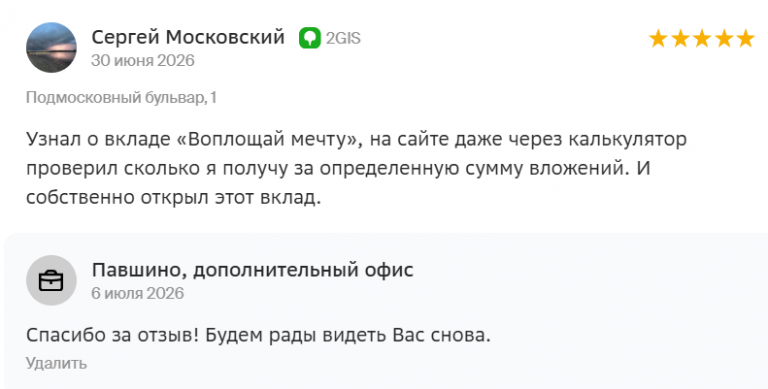Image resolution: width=768 pixels, height=389 pixels.
Task: Click the fifth rating star
Action: (x=745, y=38)
